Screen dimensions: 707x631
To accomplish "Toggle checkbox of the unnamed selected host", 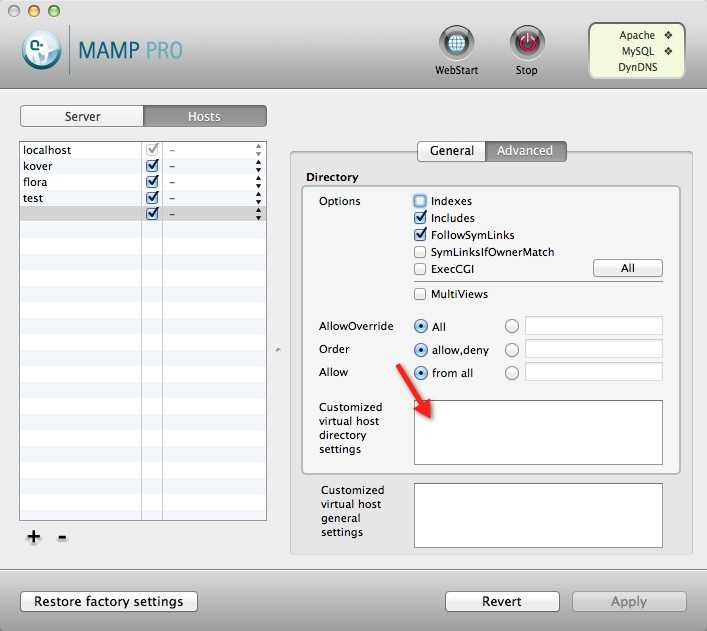I will pyautogui.click(x=152, y=213).
